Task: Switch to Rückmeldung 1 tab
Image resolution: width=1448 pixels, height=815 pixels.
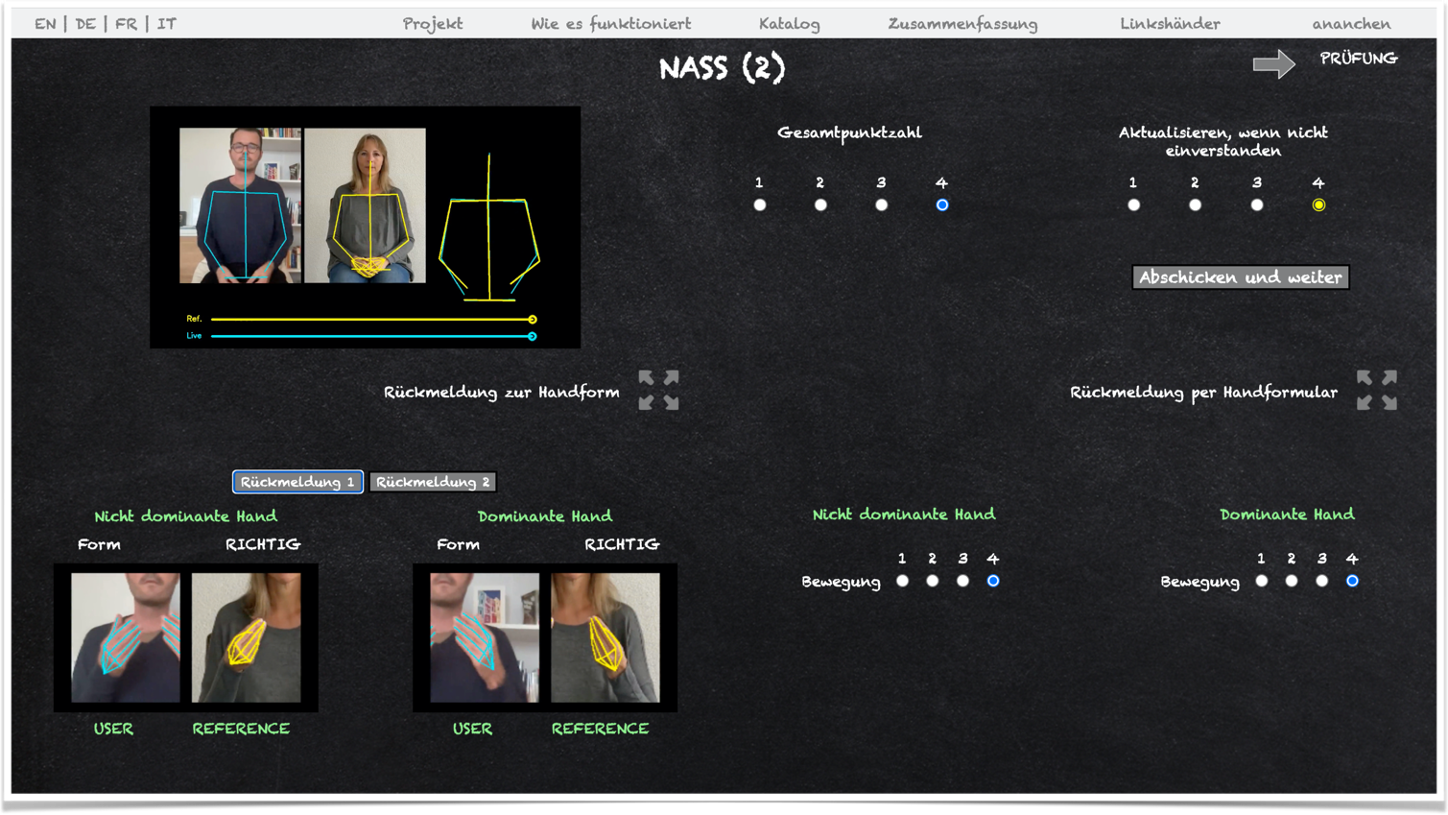Action: click(x=298, y=482)
